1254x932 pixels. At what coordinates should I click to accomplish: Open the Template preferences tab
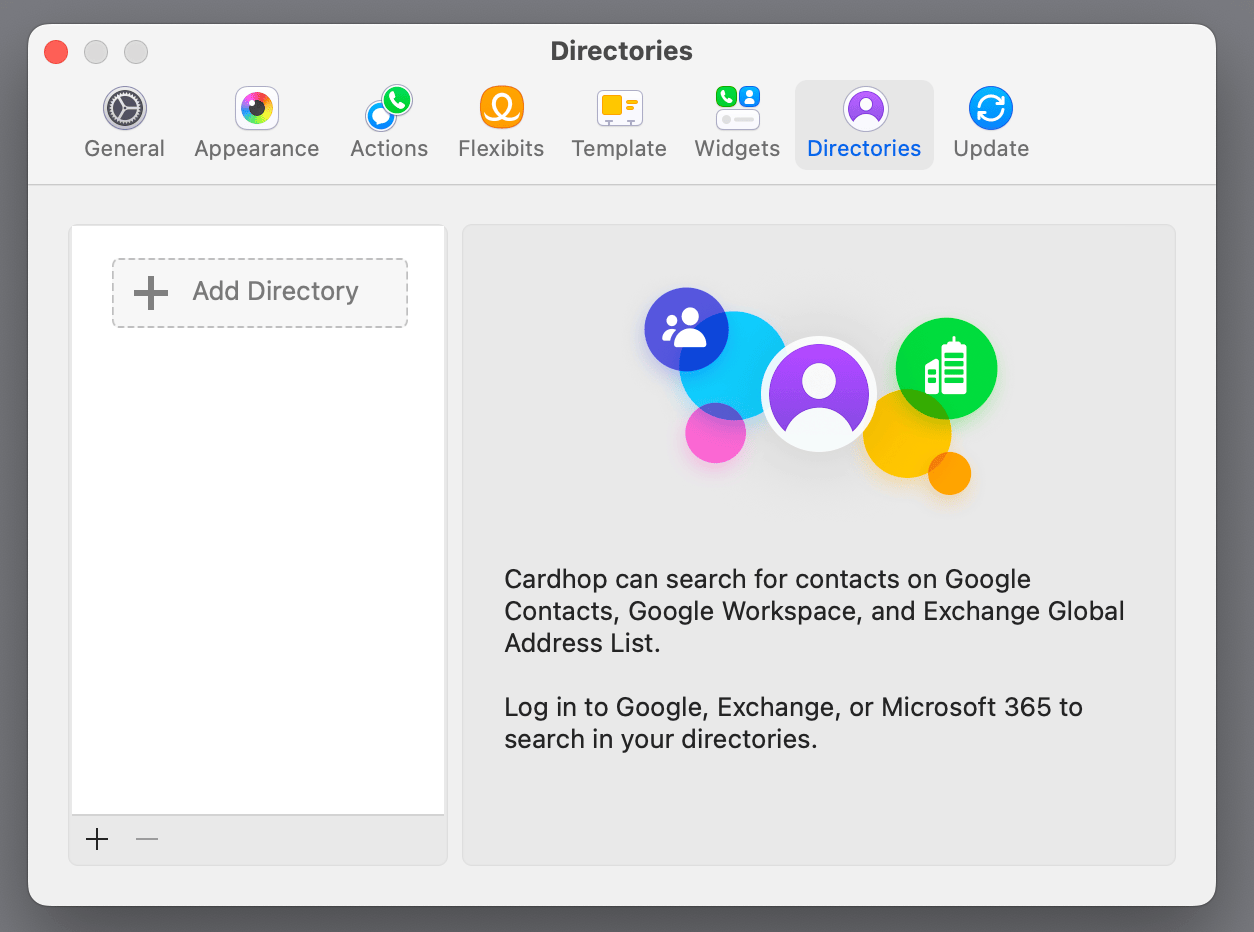click(x=619, y=125)
